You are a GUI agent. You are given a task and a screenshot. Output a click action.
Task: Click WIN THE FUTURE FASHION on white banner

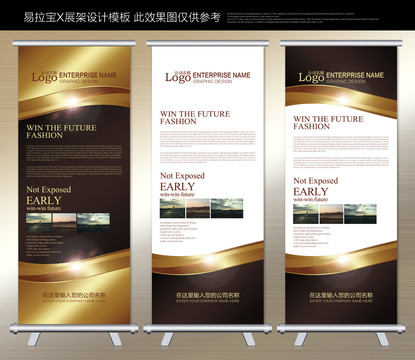click(x=195, y=117)
